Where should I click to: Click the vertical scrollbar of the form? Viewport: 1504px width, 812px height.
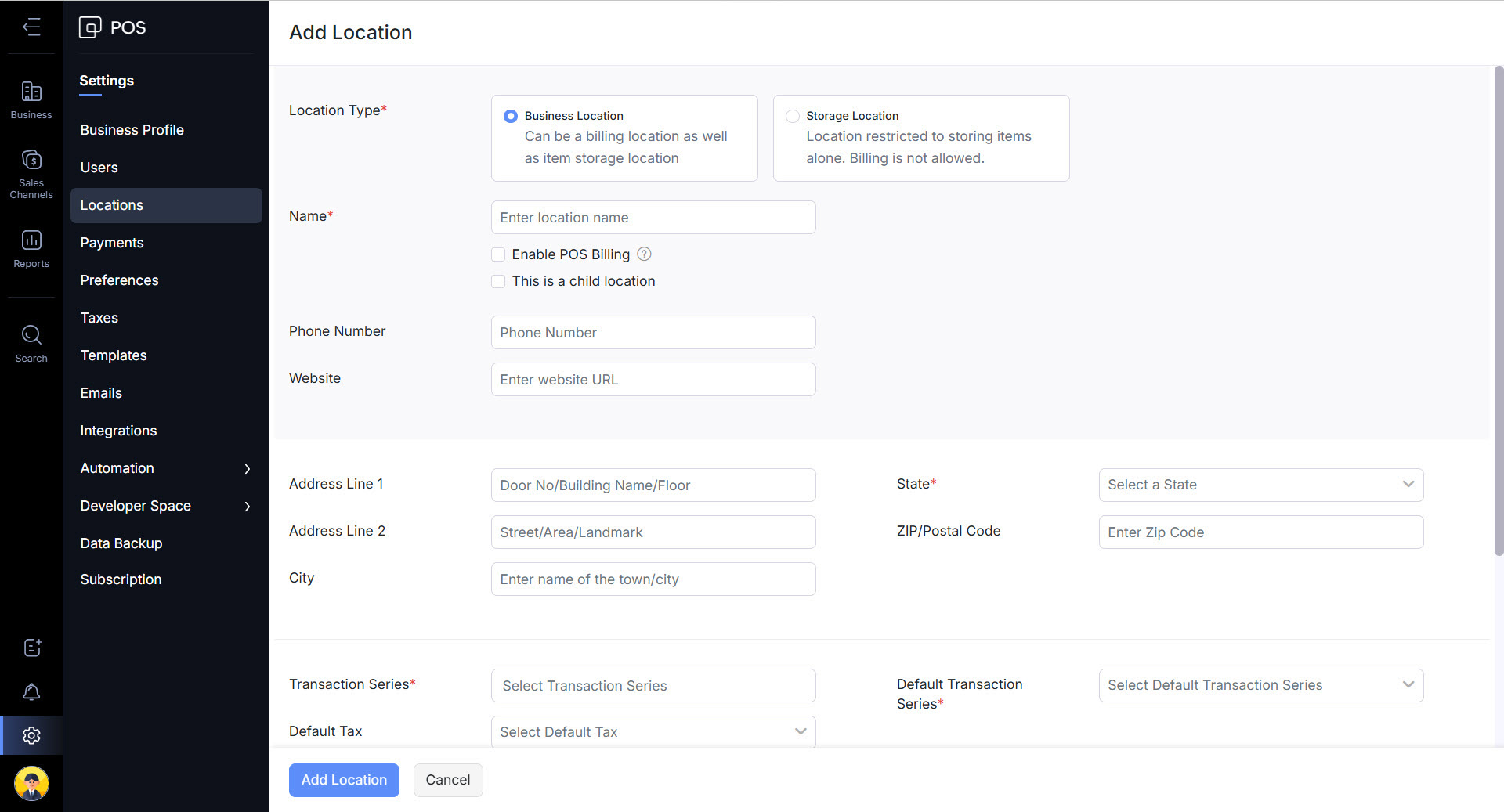click(1499, 313)
